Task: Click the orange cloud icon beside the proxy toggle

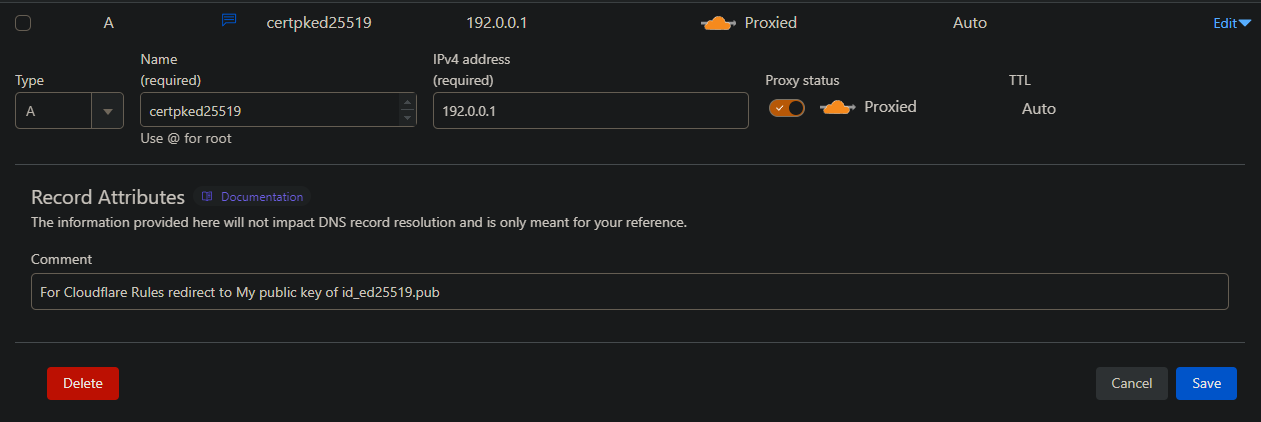Action: point(837,108)
